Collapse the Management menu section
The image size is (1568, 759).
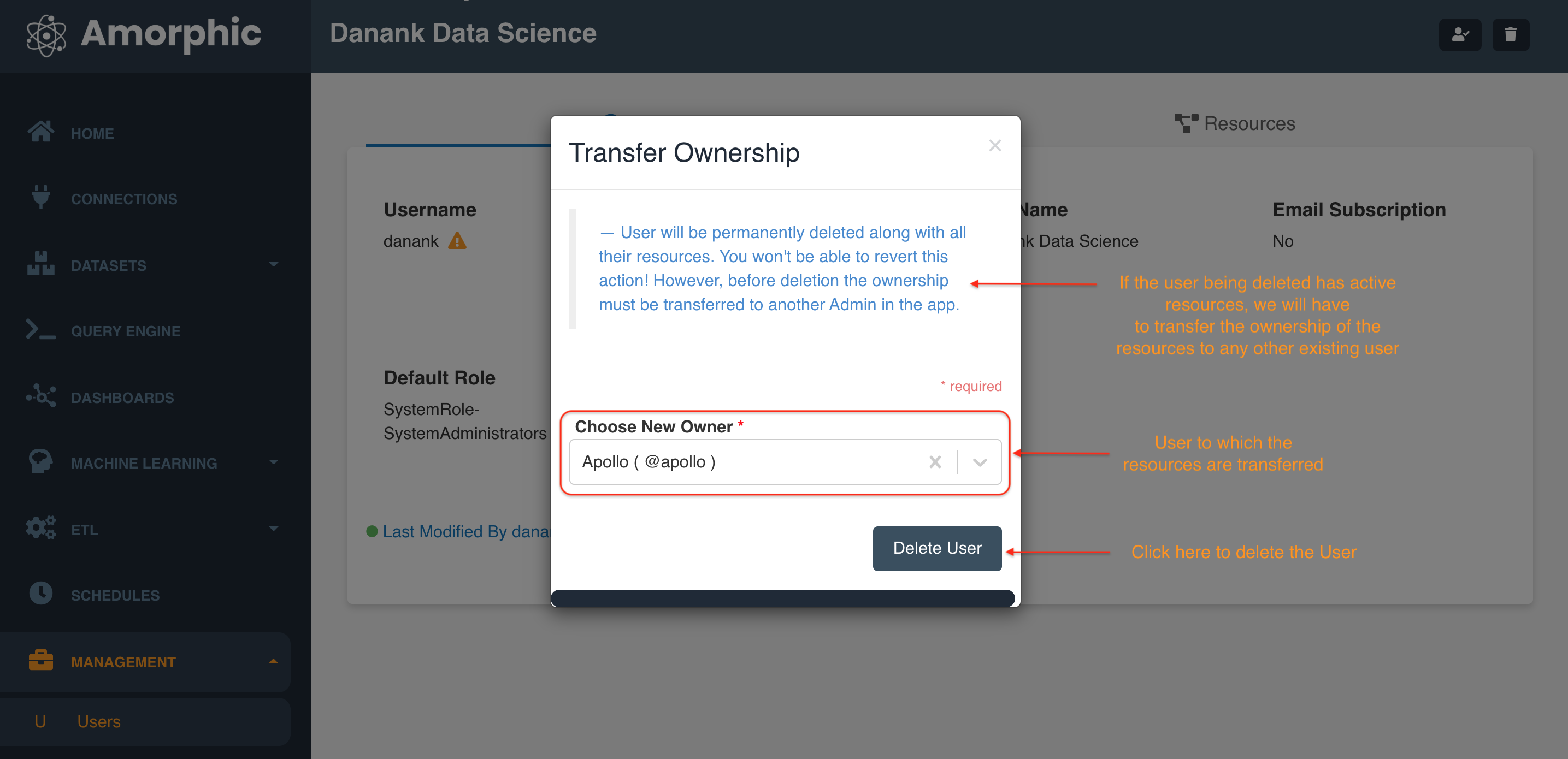(273, 661)
